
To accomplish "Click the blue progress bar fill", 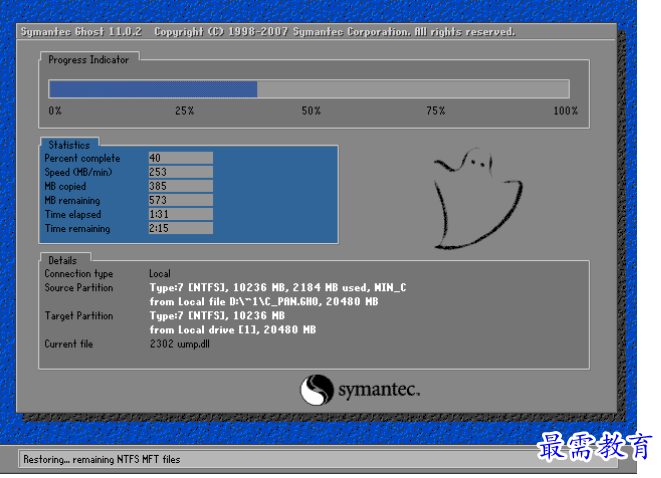I will coord(153,89).
